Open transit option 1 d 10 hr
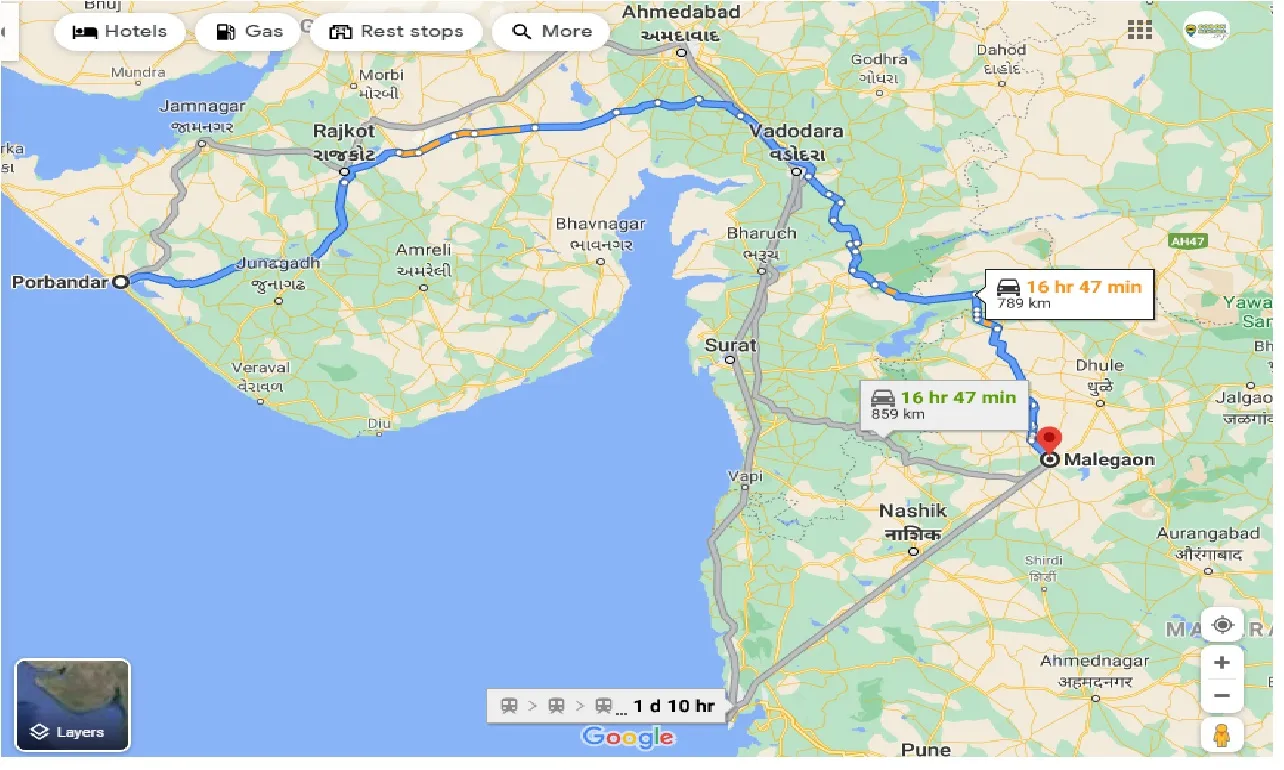The width and height of the screenshot is (1284, 770). [607, 706]
